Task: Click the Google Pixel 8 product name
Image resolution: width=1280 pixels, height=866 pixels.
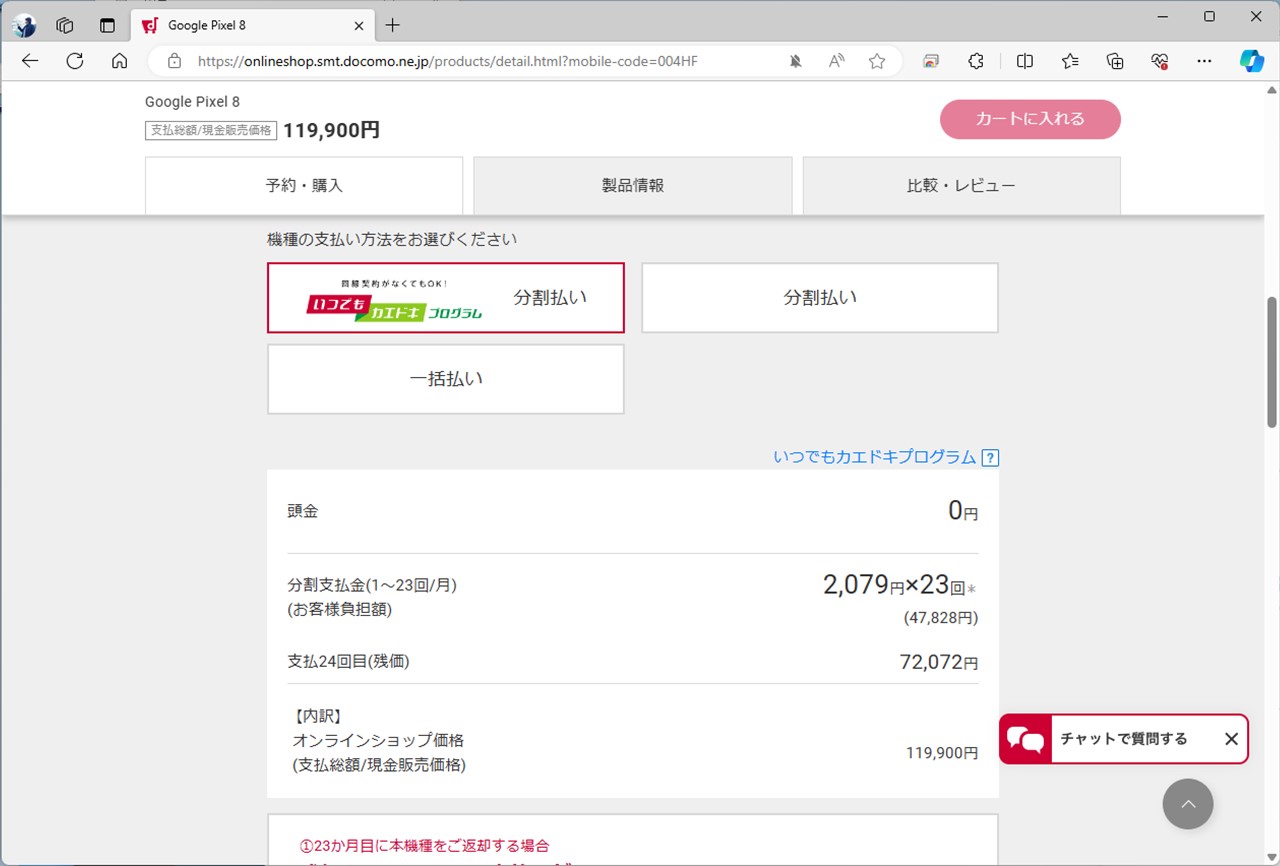Action: pyautogui.click(x=192, y=102)
